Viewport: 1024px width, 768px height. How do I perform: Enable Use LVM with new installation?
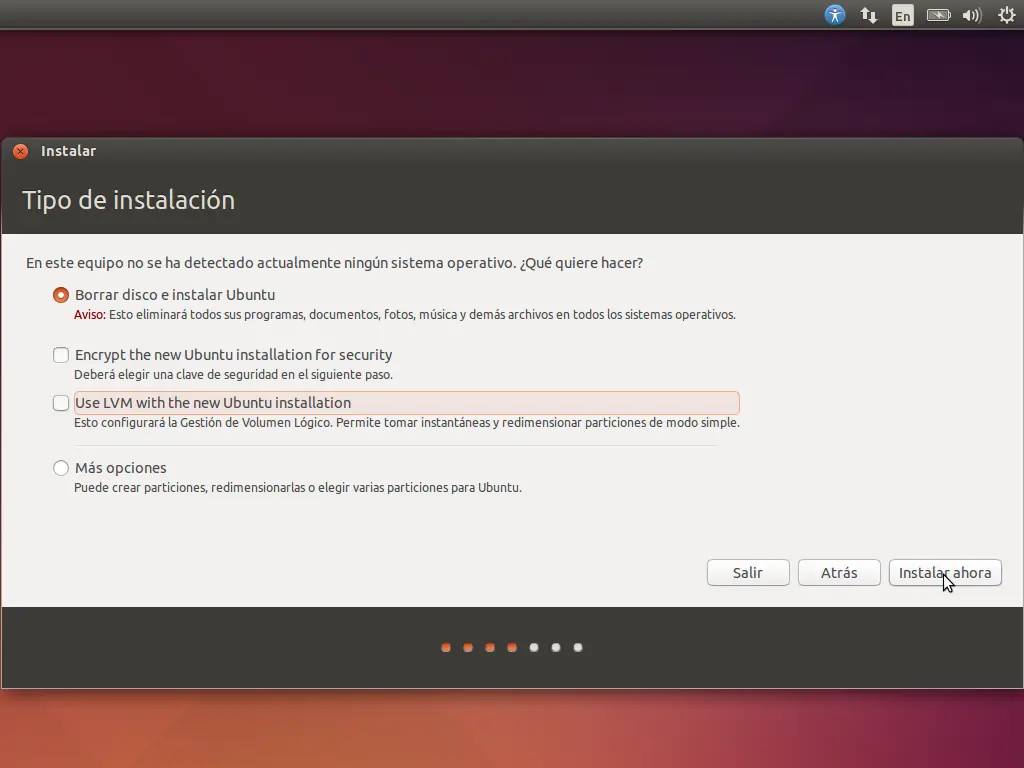(61, 403)
